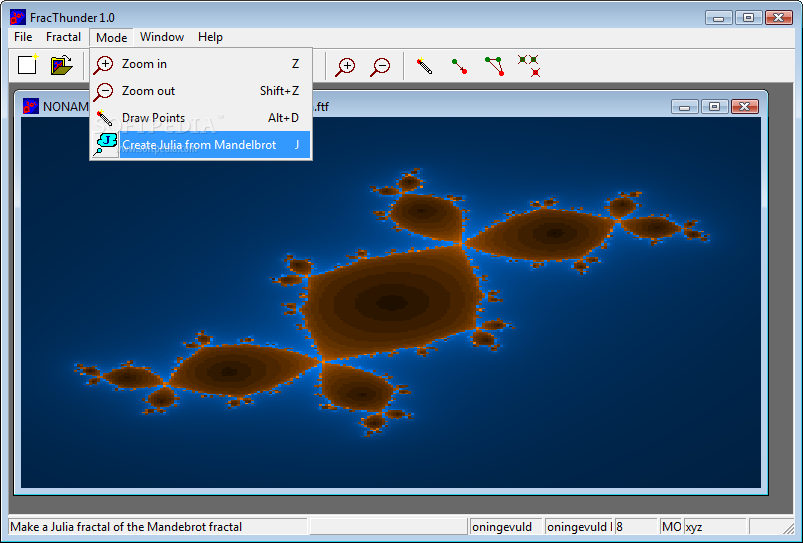Image resolution: width=803 pixels, height=543 pixels.
Task: Click the New fractal toolbar icon
Action: tap(28, 65)
